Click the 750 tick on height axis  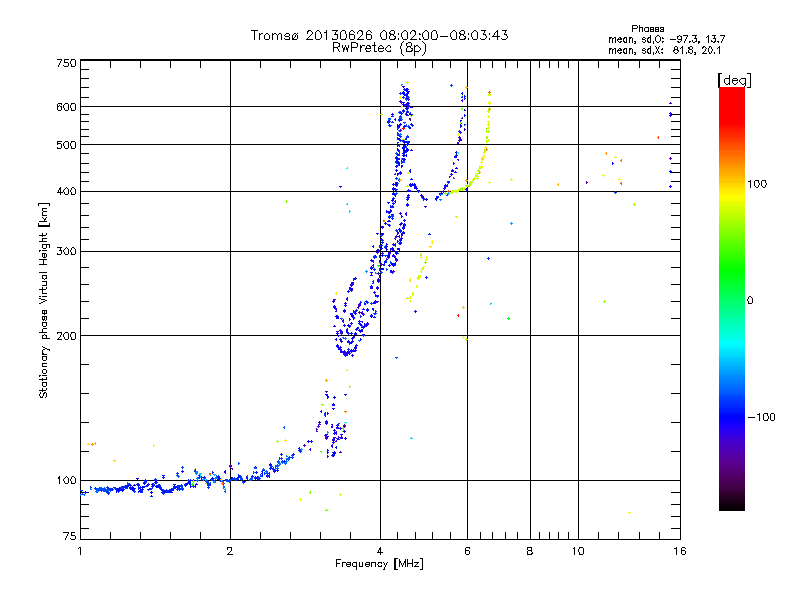[x=66, y=63]
